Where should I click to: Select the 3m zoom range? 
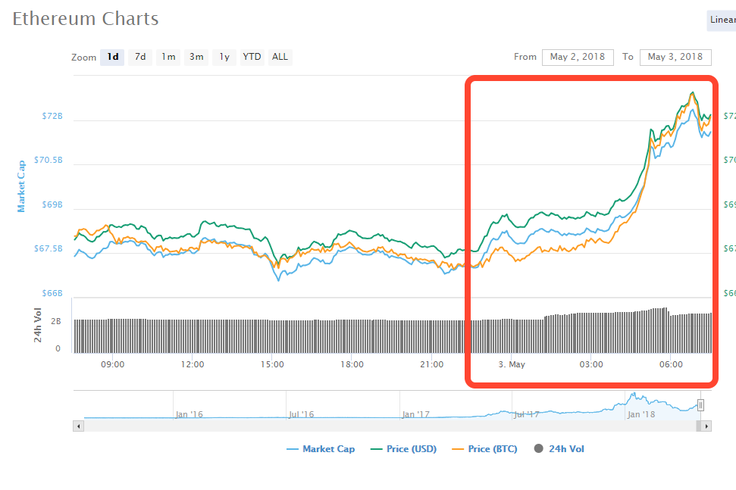[196, 57]
